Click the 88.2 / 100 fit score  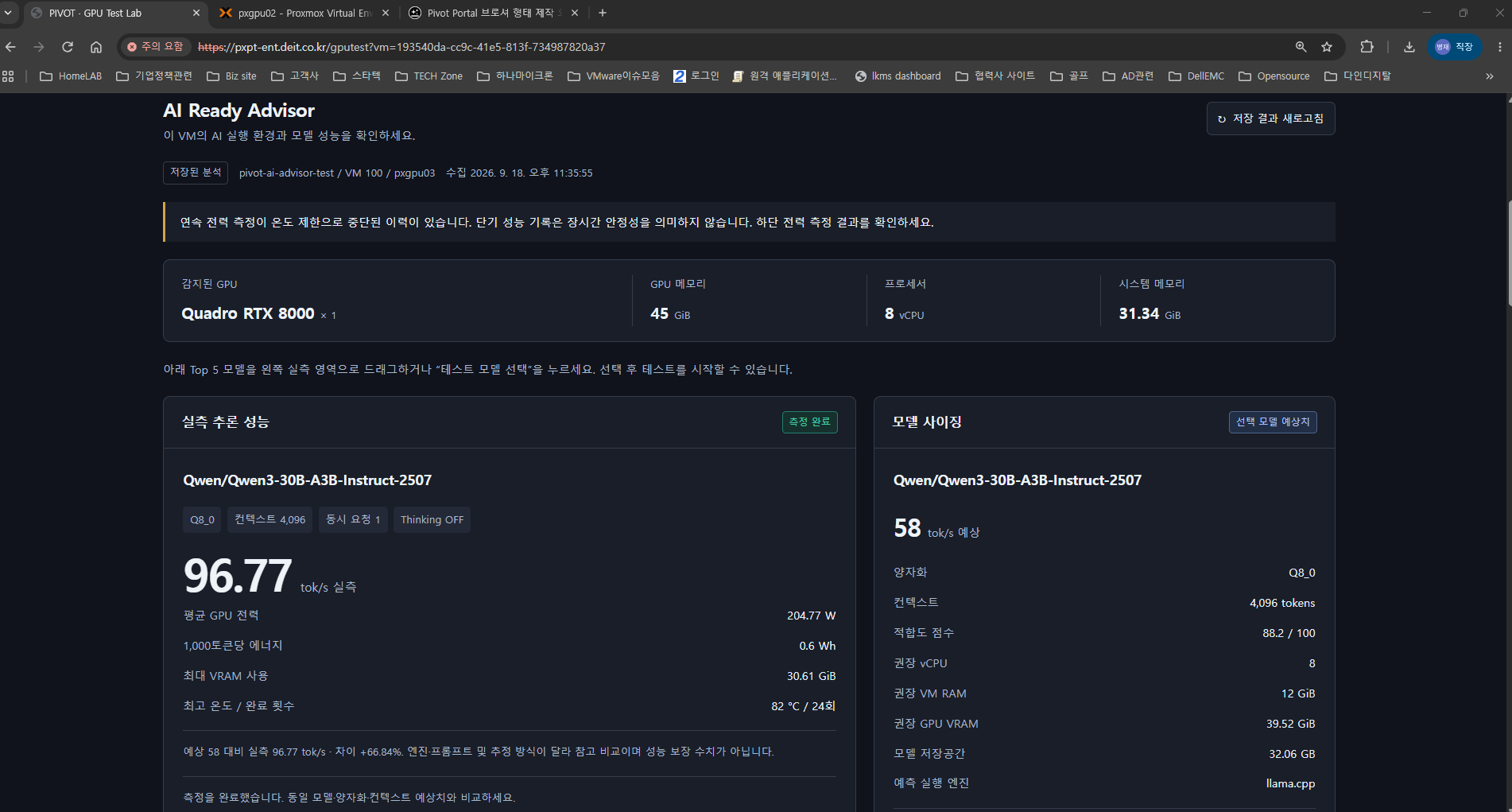pyautogui.click(x=1289, y=633)
